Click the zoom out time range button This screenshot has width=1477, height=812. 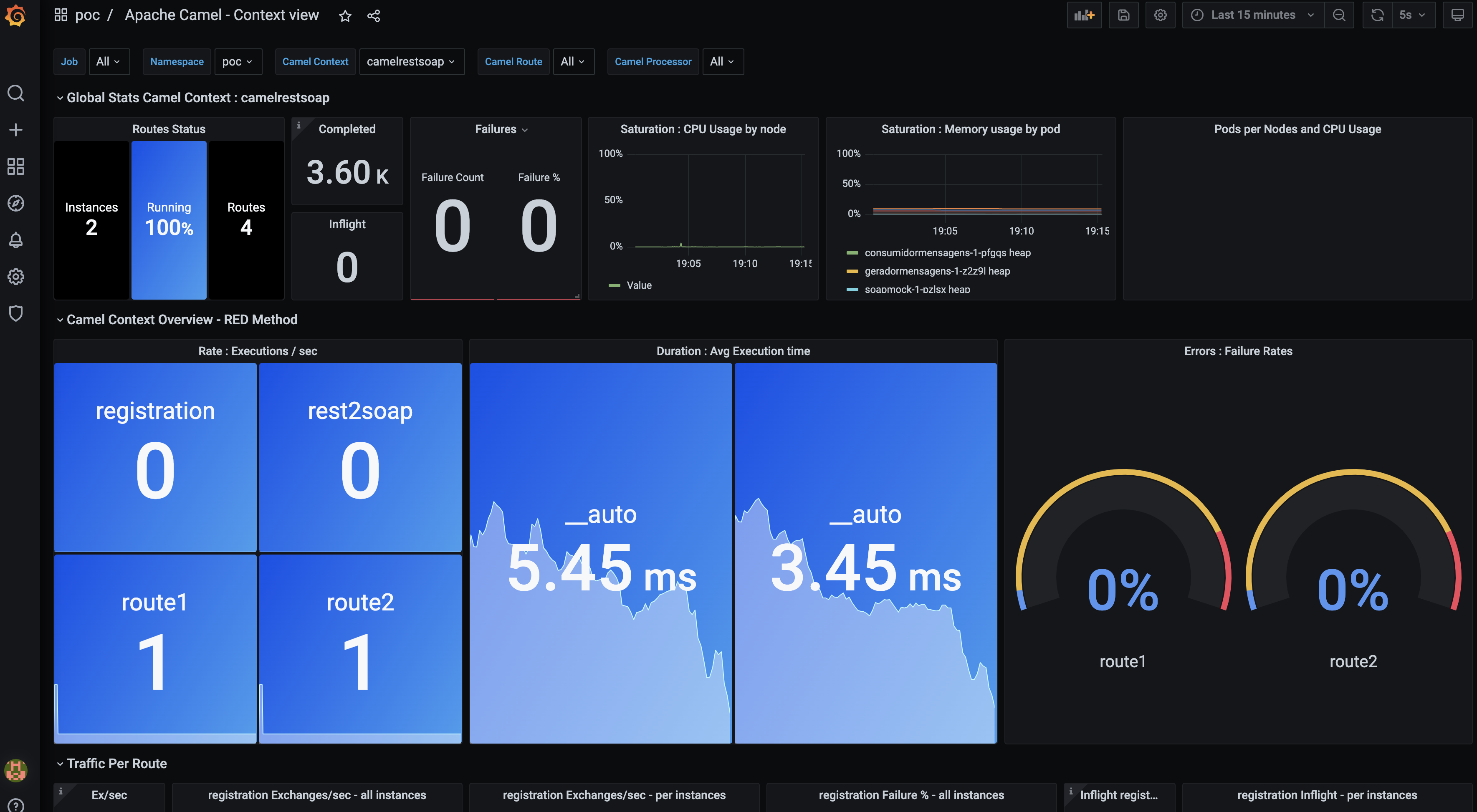click(1339, 15)
